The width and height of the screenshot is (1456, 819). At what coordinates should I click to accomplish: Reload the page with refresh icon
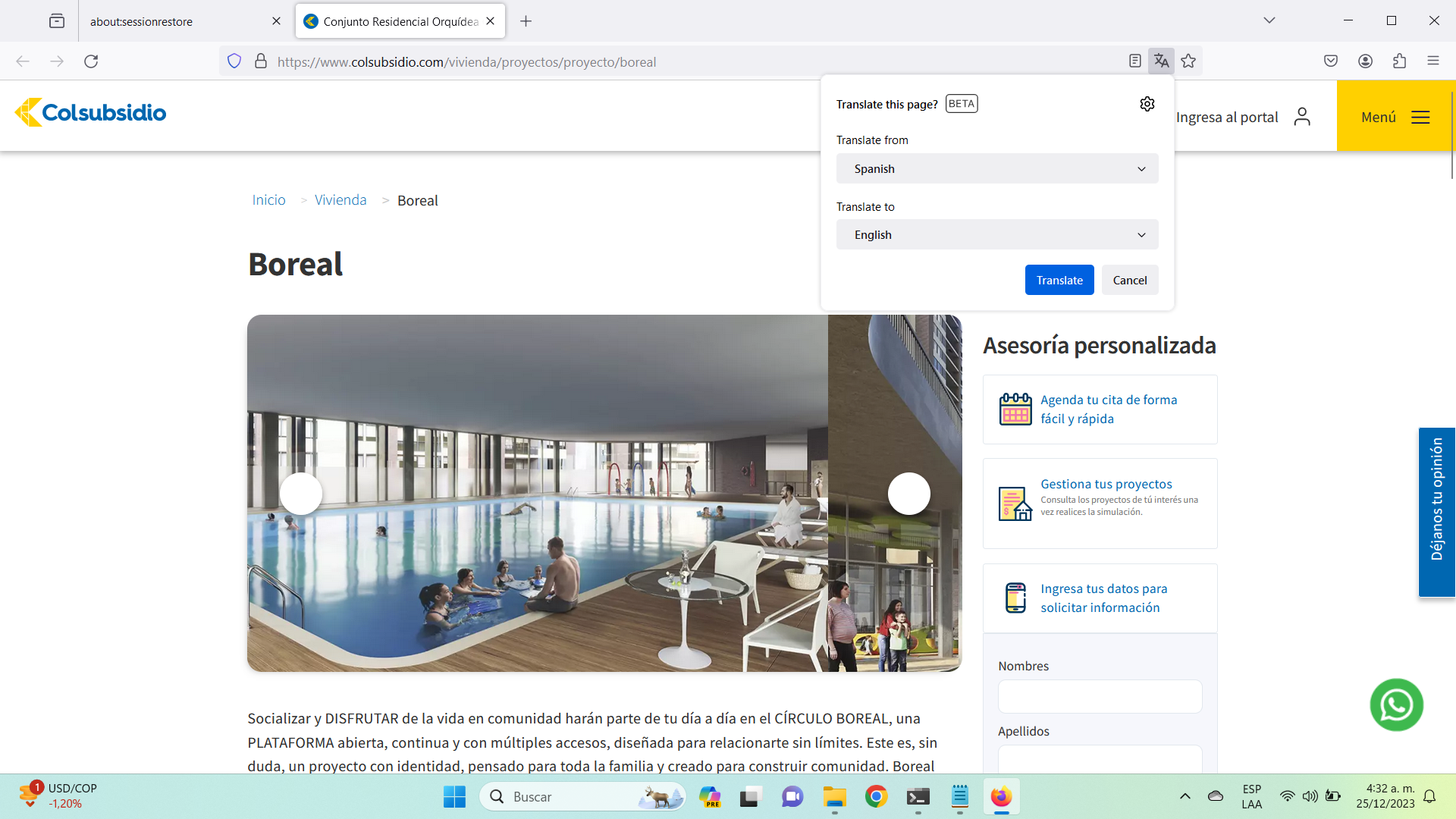click(x=91, y=61)
